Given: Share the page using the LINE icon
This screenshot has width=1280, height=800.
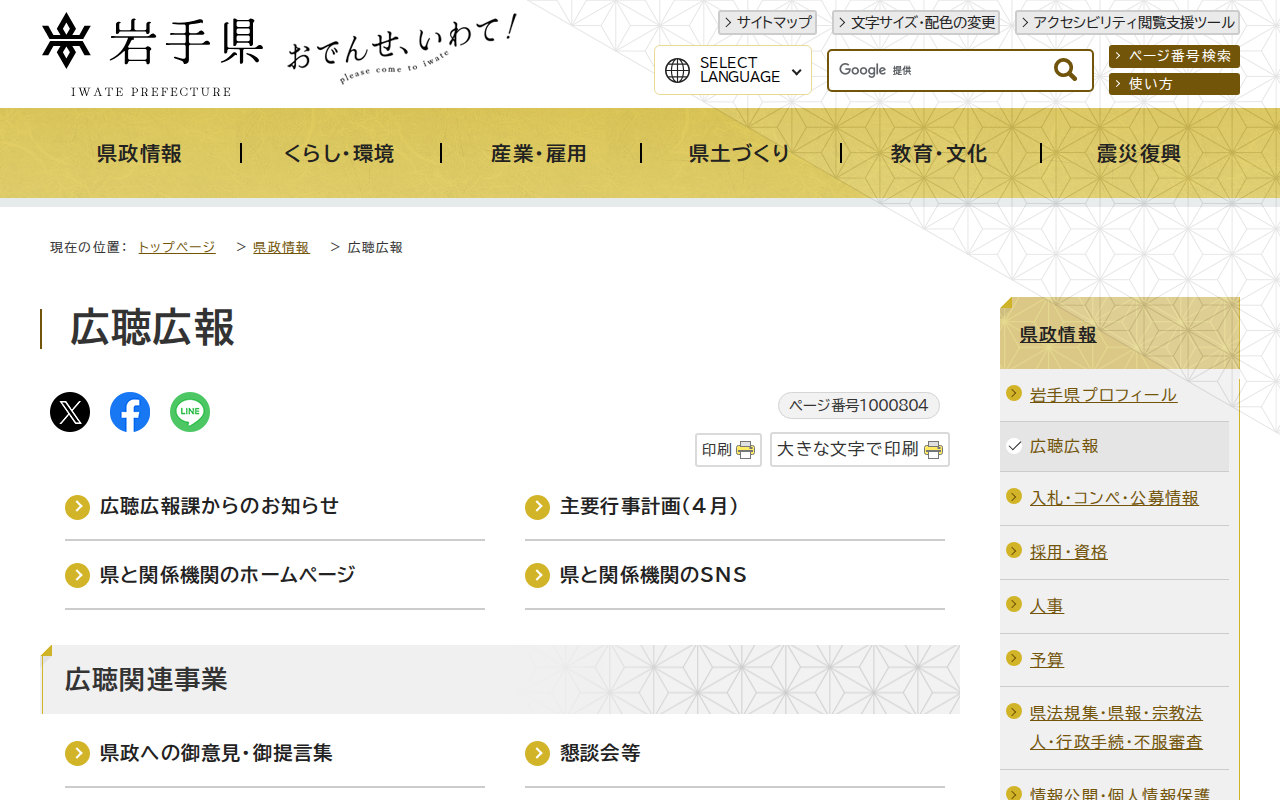Looking at the screenshot, I should 189,411.
